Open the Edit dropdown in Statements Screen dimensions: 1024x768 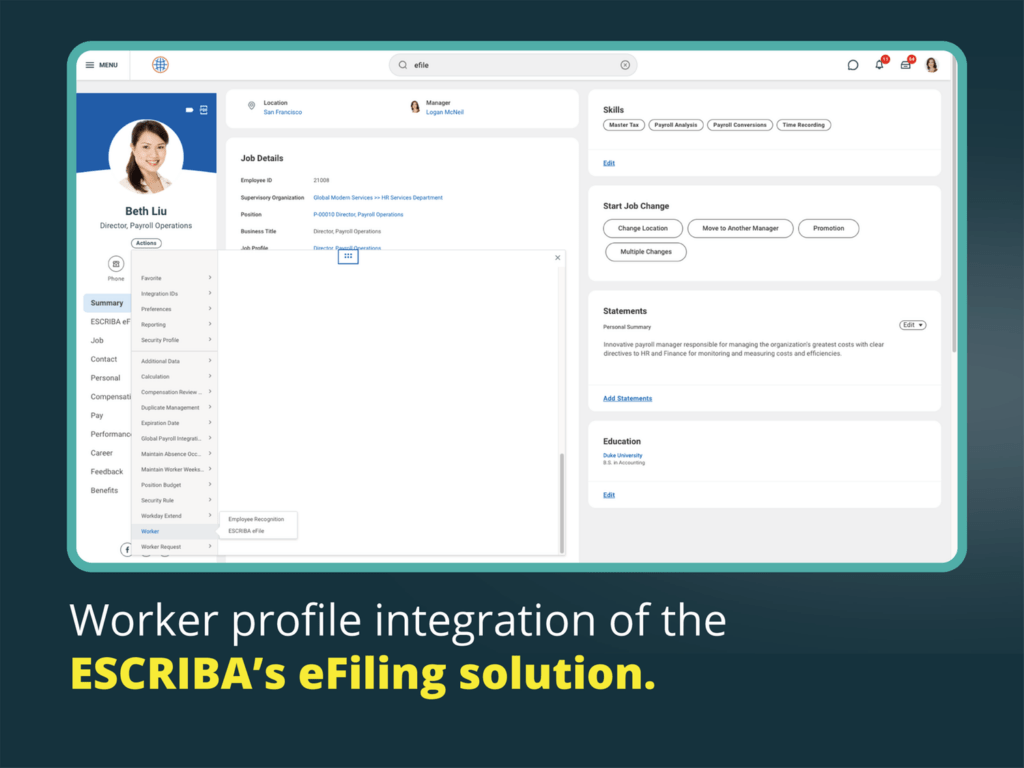912,325
